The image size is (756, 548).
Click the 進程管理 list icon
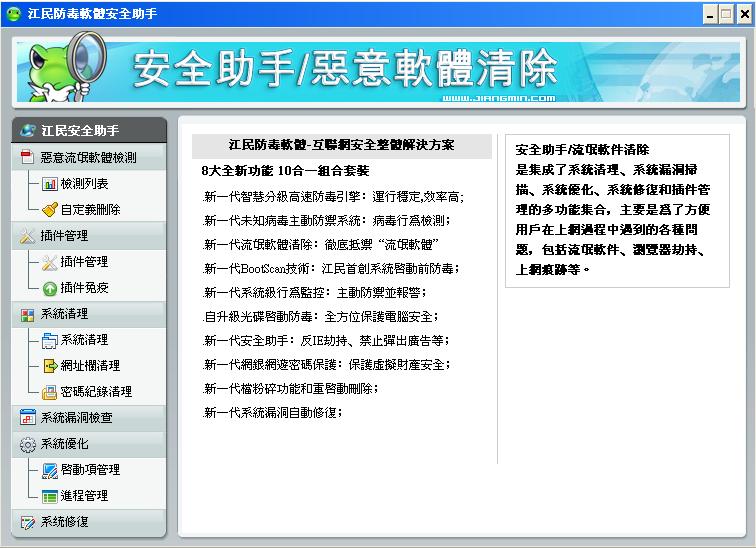pyautogui.click(x=49, y=496)
